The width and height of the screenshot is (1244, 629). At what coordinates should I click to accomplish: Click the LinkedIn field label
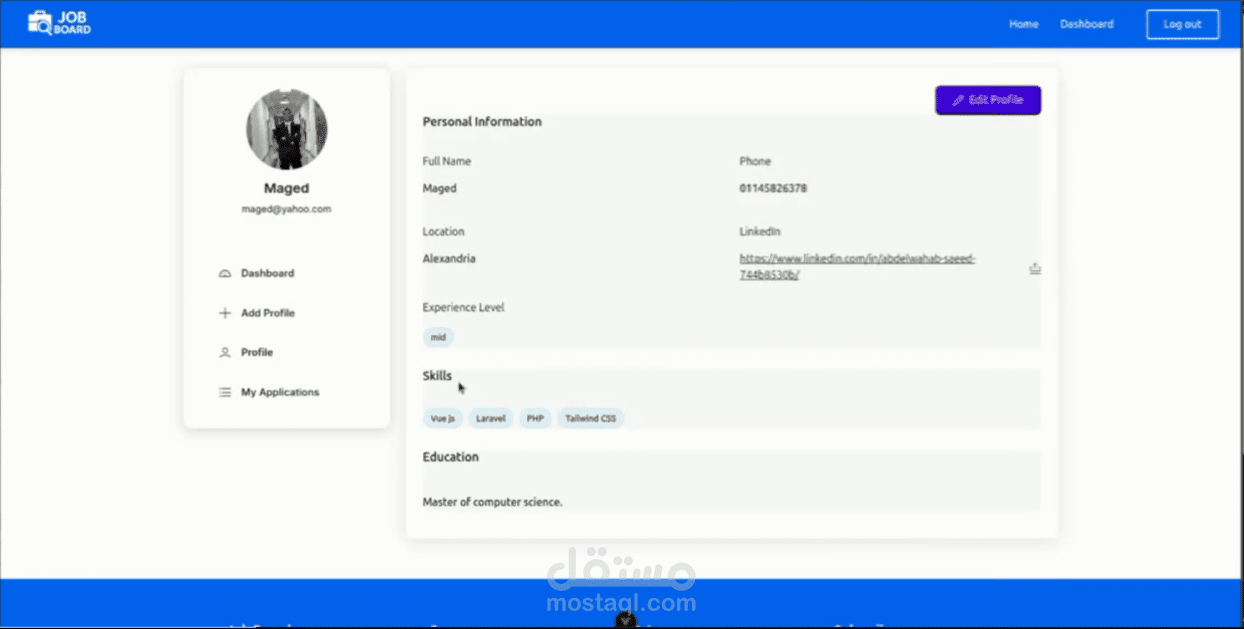(759, 231)
